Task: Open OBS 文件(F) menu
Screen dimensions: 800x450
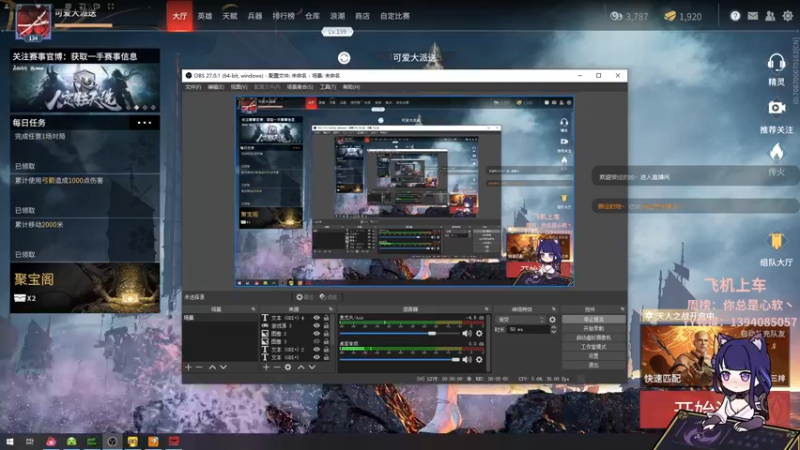Action: tap(192, 87)
